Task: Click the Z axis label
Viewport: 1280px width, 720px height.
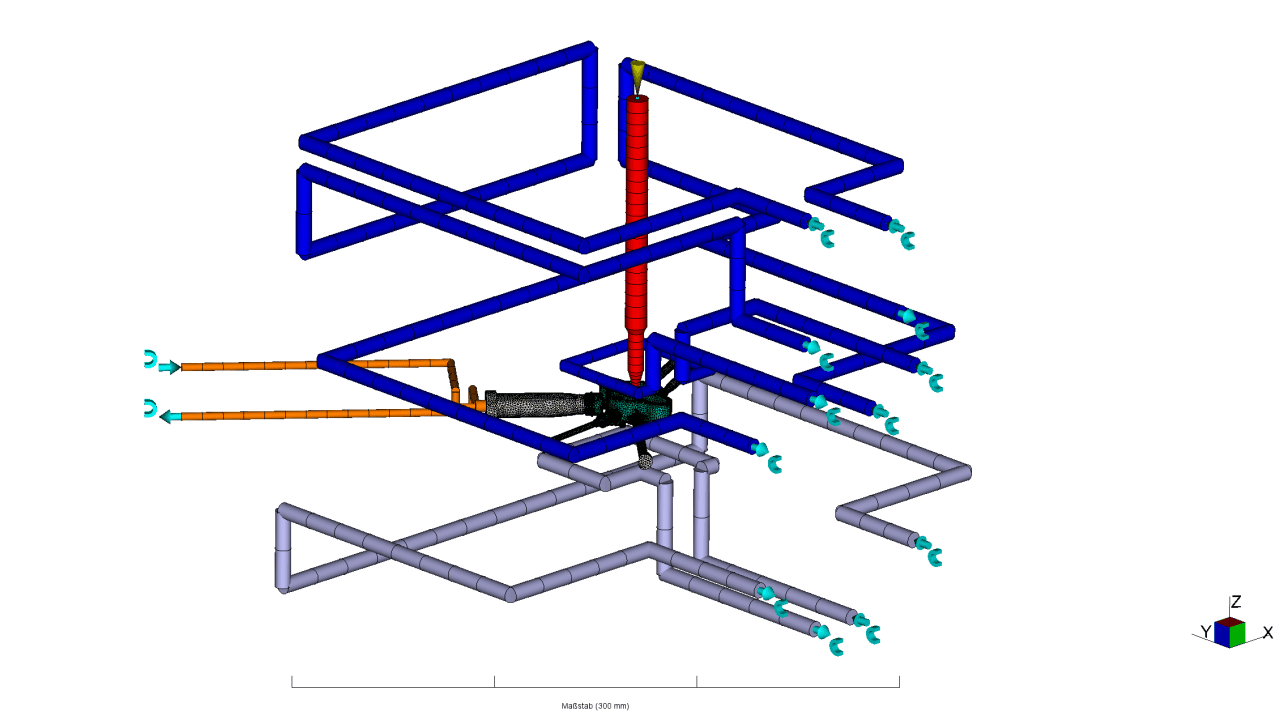Action: [1236, 602]
